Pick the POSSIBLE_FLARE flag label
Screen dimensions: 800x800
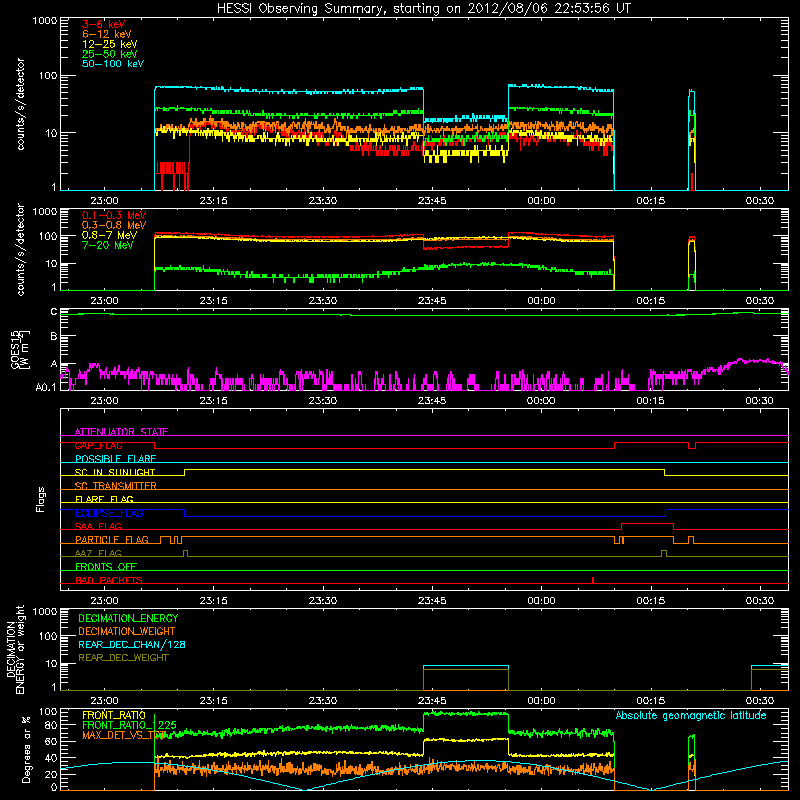[x=115, y=459]
